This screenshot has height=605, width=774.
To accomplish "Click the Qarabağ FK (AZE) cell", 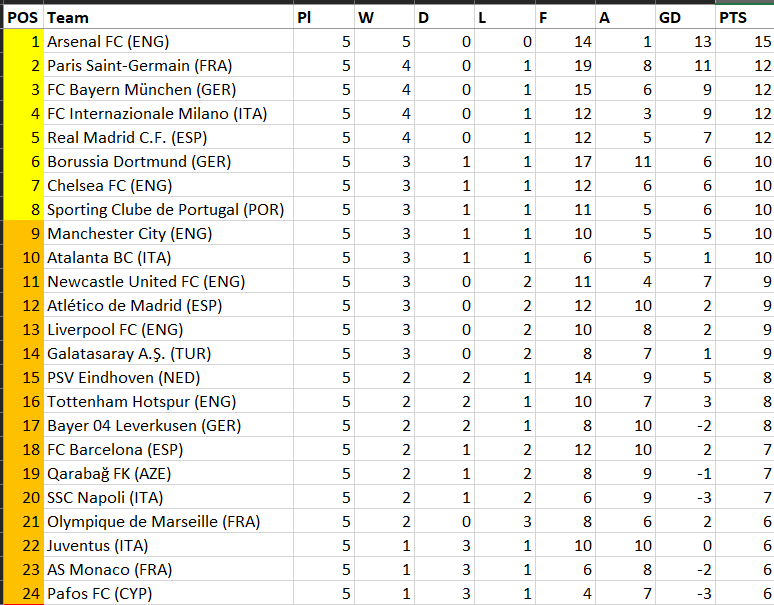I will point(168,473).
